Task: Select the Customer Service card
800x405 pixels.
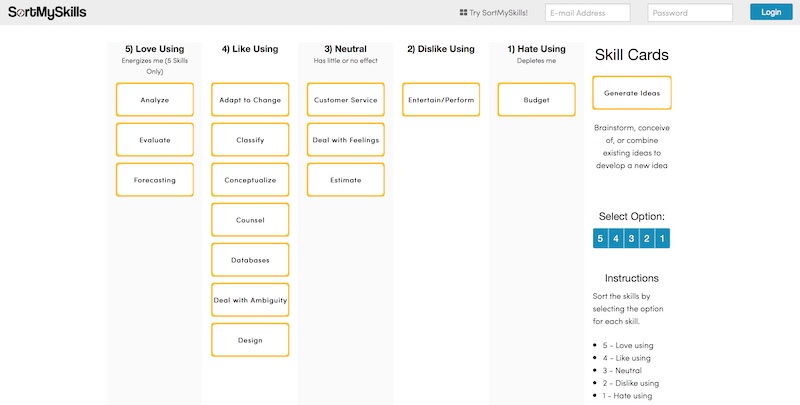Action: point(345,100)
